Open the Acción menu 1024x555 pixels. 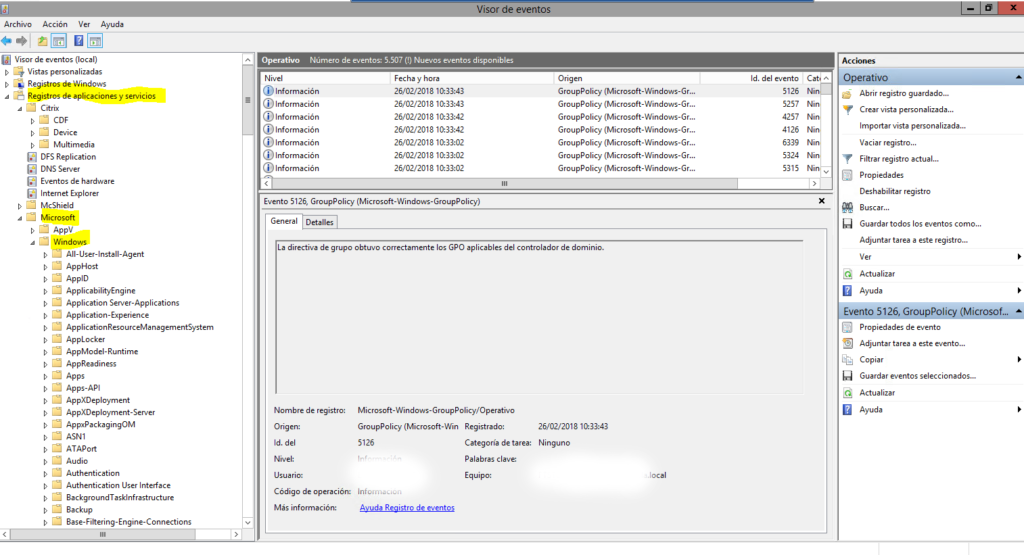[x=55, y=24]
